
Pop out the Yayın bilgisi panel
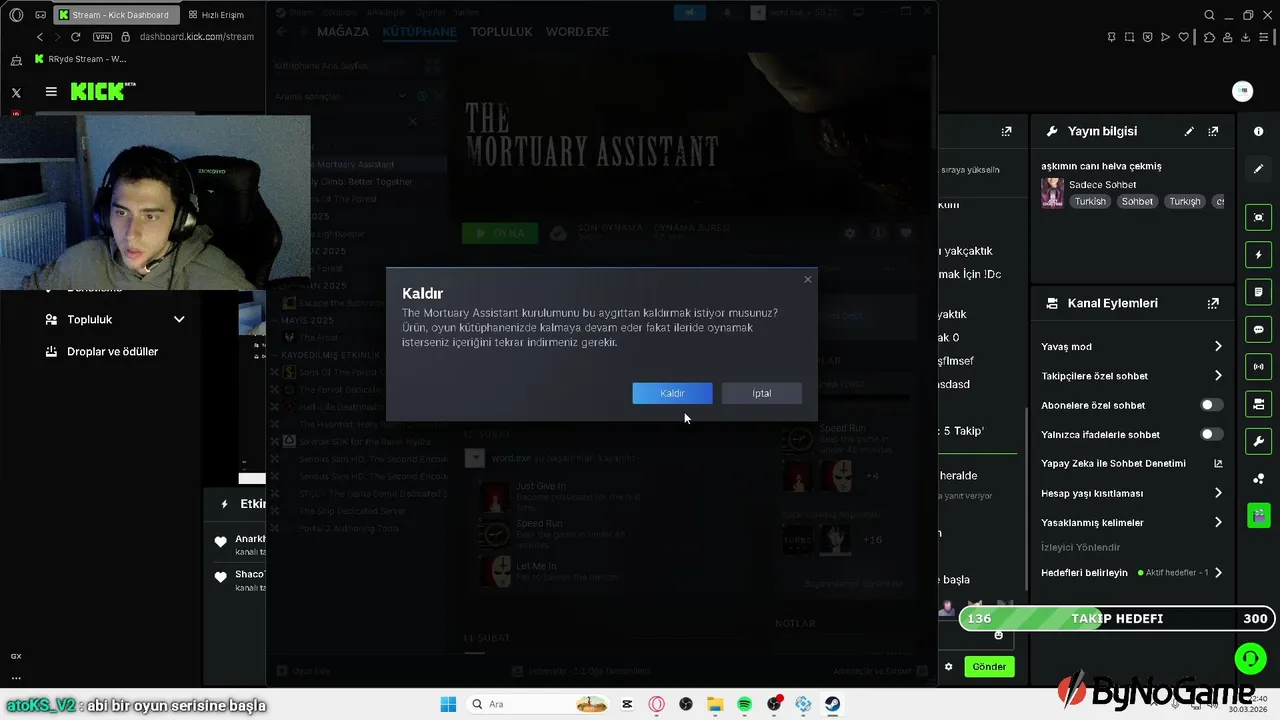point(1213,131)
